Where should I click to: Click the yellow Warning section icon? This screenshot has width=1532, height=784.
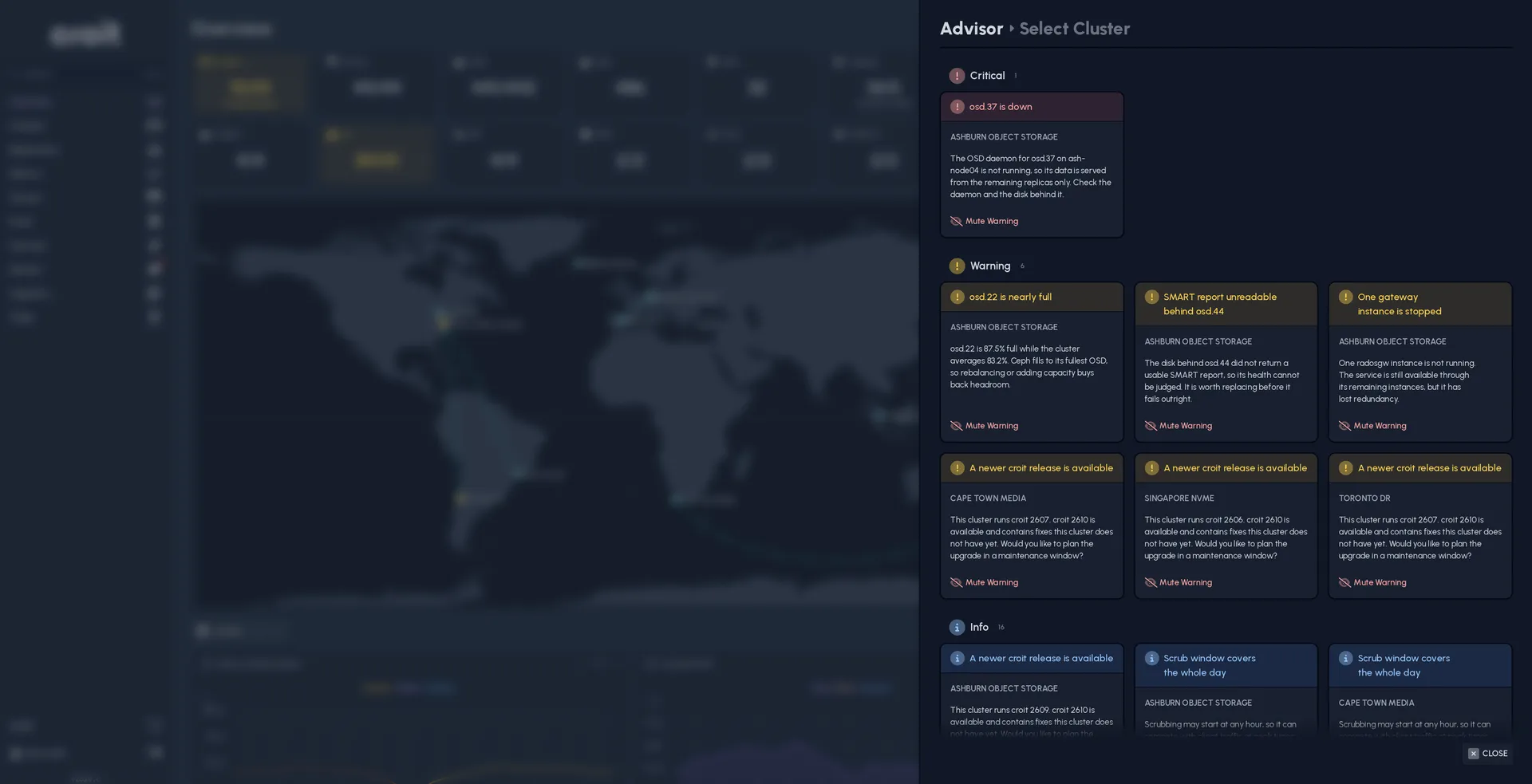(x=957, y=266)
